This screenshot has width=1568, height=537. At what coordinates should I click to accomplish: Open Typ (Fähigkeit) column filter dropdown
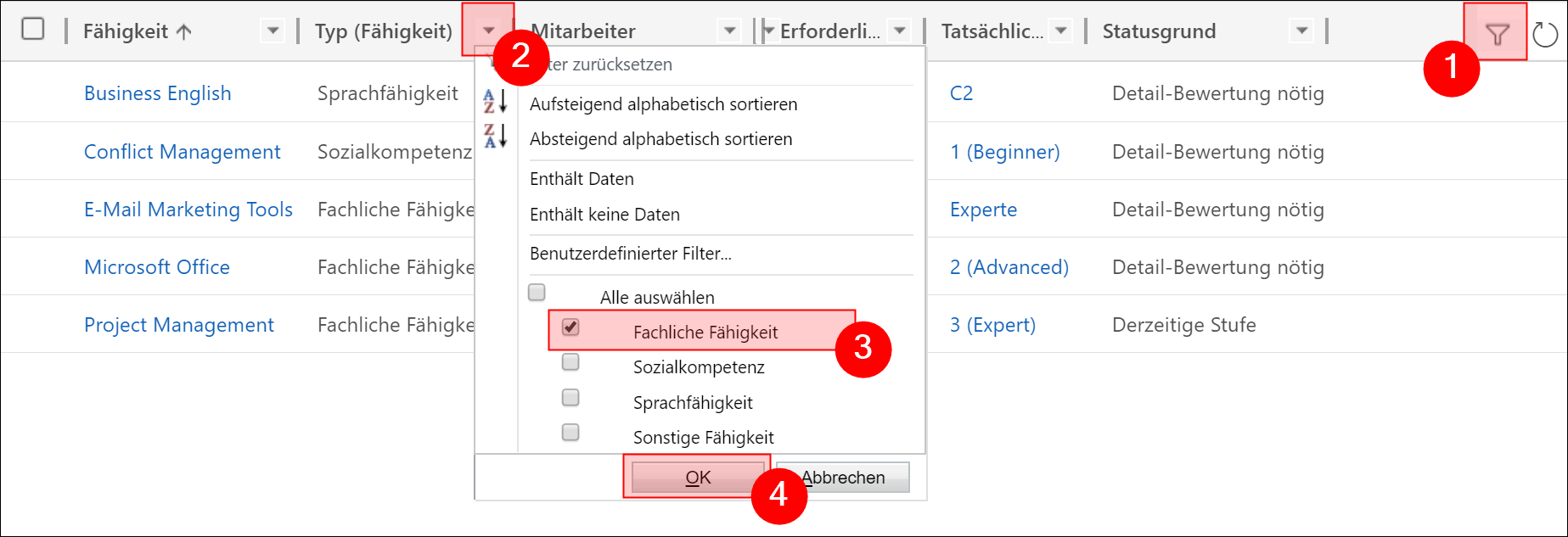488,31
